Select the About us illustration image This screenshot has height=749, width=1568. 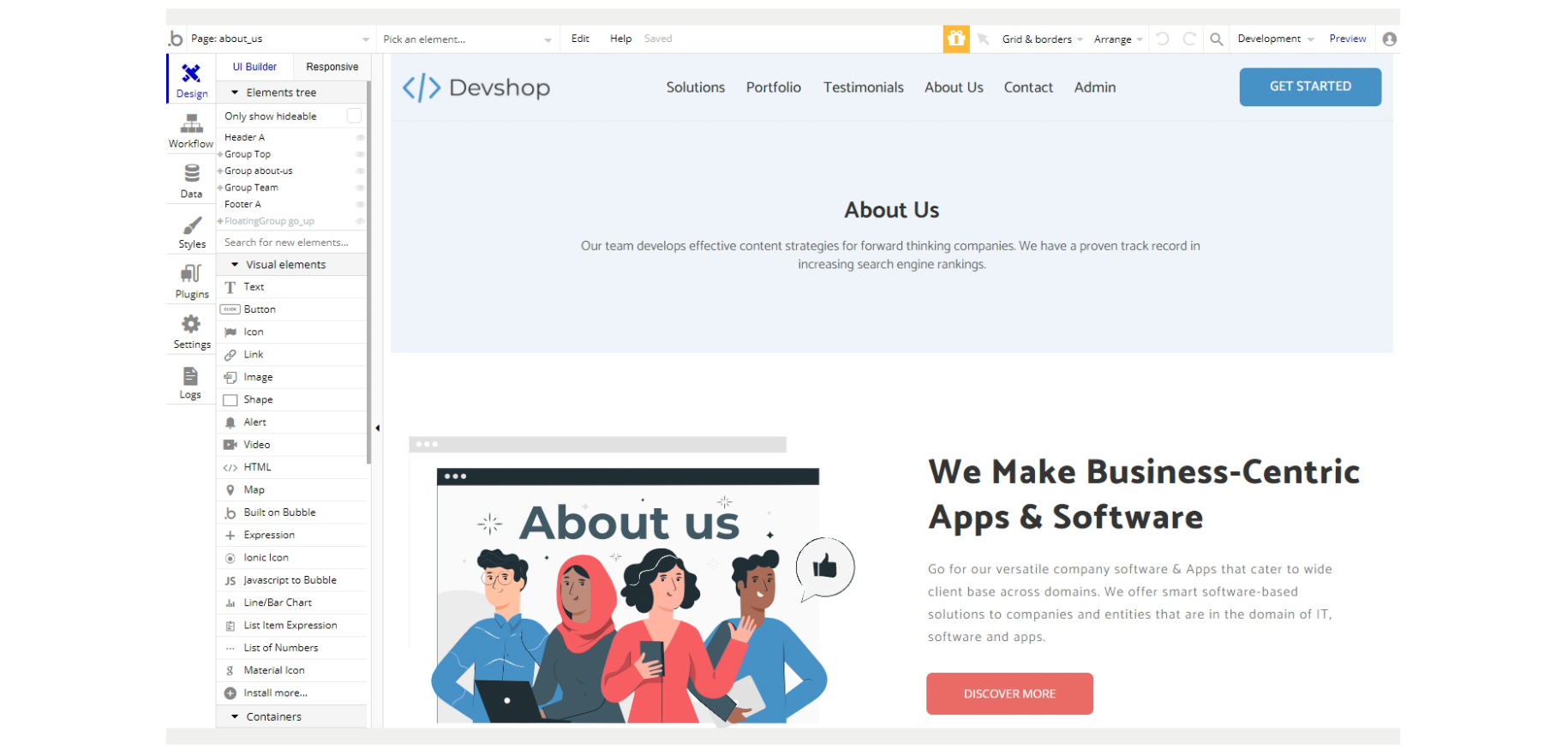coord(631,581)
